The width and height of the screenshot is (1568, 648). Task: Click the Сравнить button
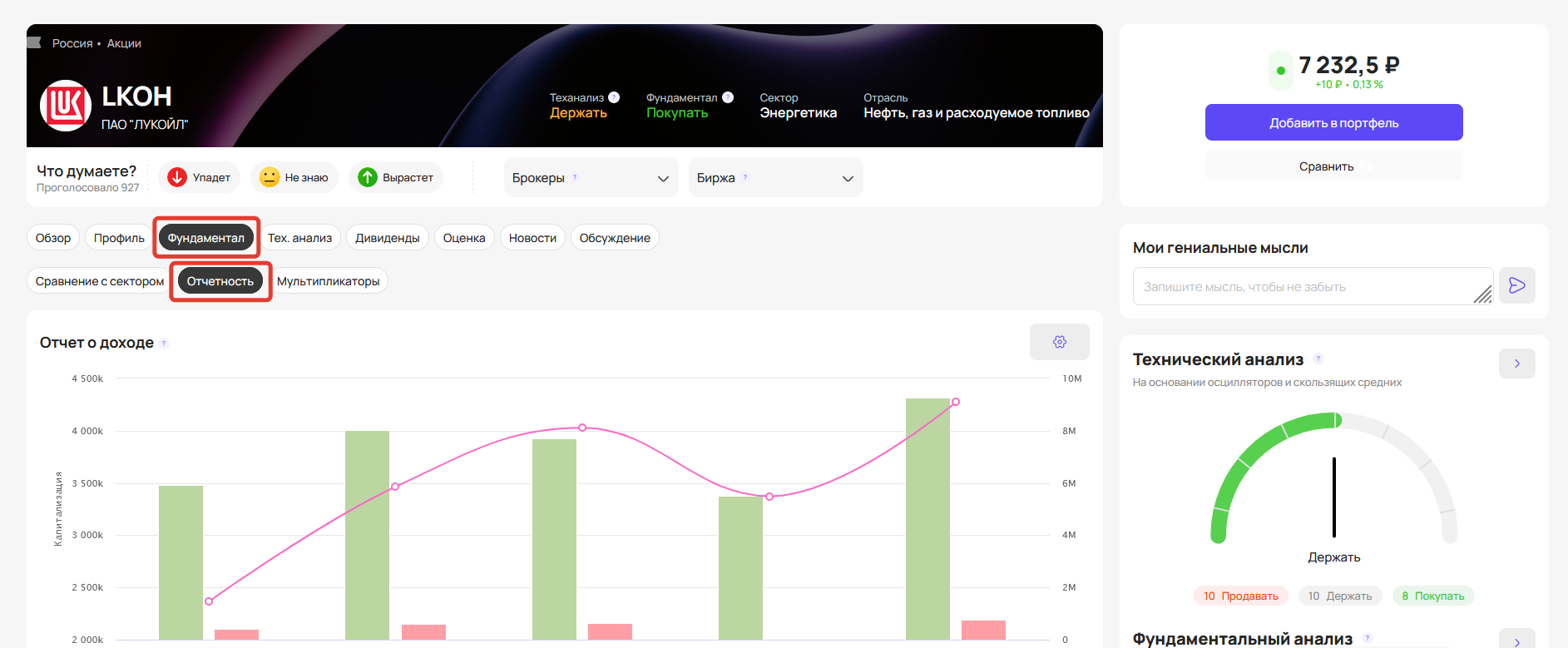click(x=1333, y=166)
